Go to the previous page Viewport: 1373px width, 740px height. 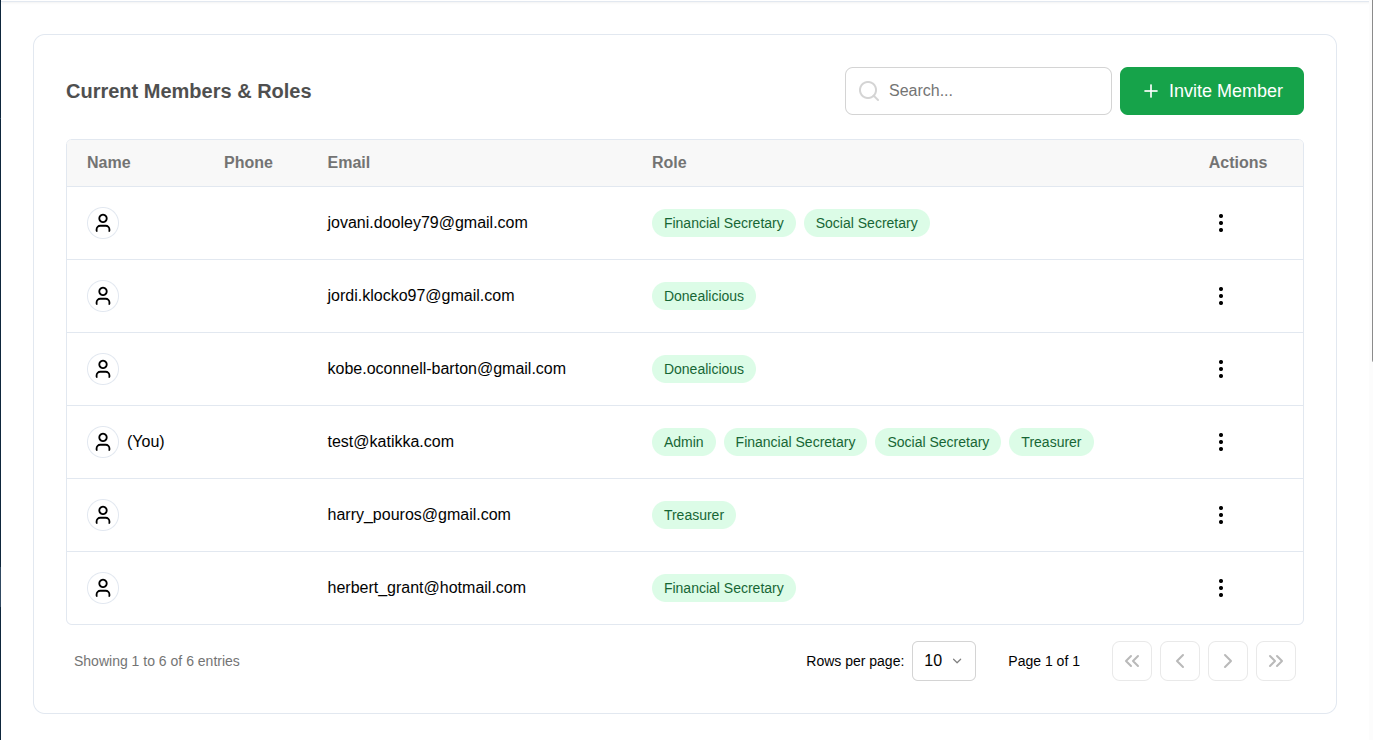coord(1180,661)
